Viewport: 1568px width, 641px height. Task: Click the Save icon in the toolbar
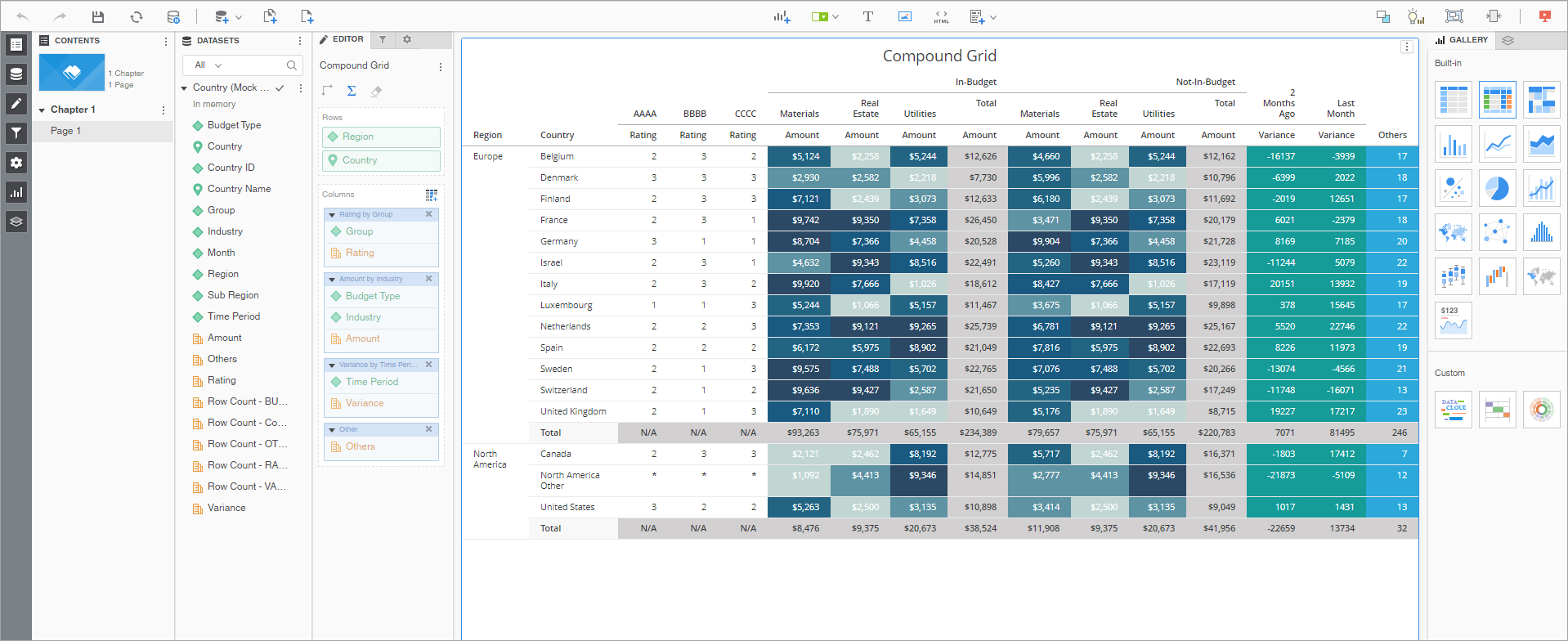click(98, 17)
